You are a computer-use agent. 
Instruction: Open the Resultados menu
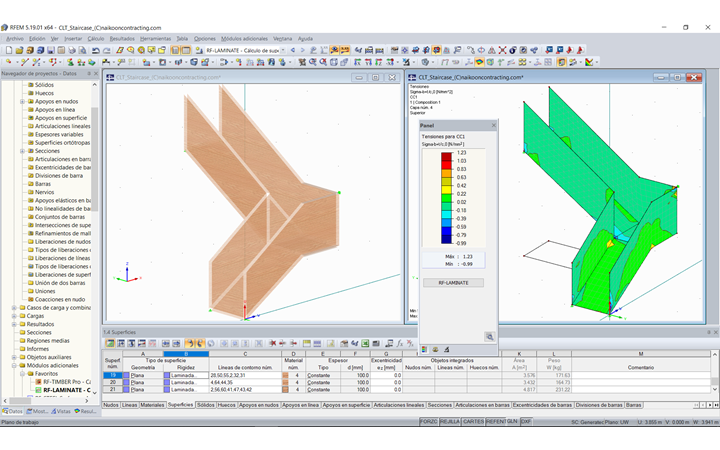tap(122, 39)
